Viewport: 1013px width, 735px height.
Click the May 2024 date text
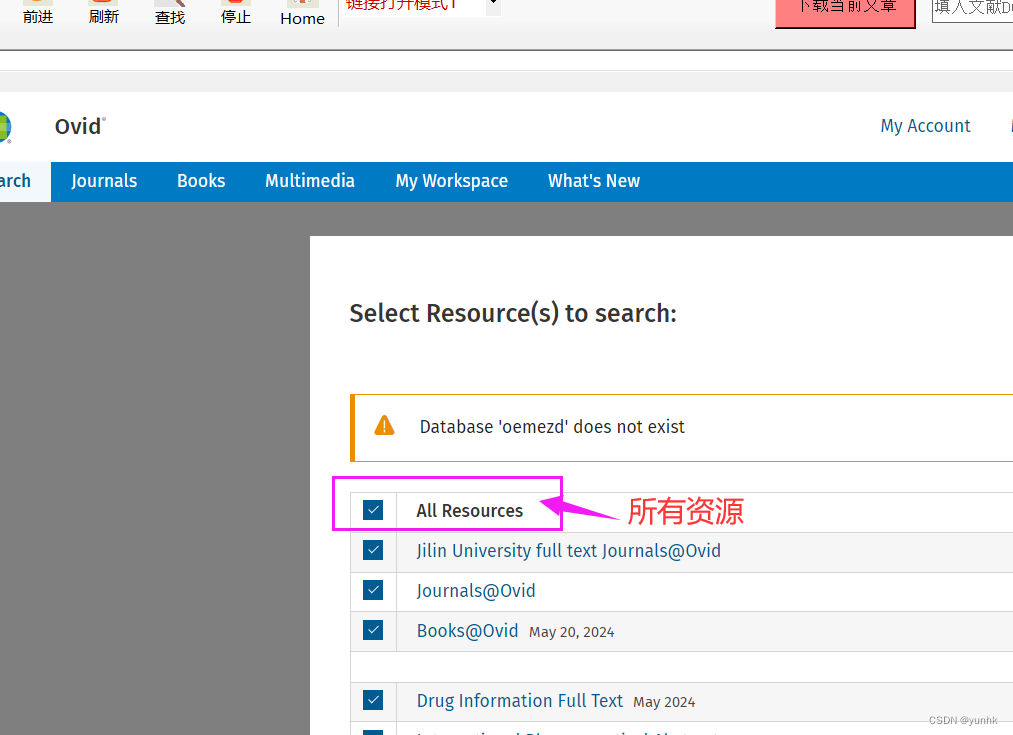click(x=664, y=702)
